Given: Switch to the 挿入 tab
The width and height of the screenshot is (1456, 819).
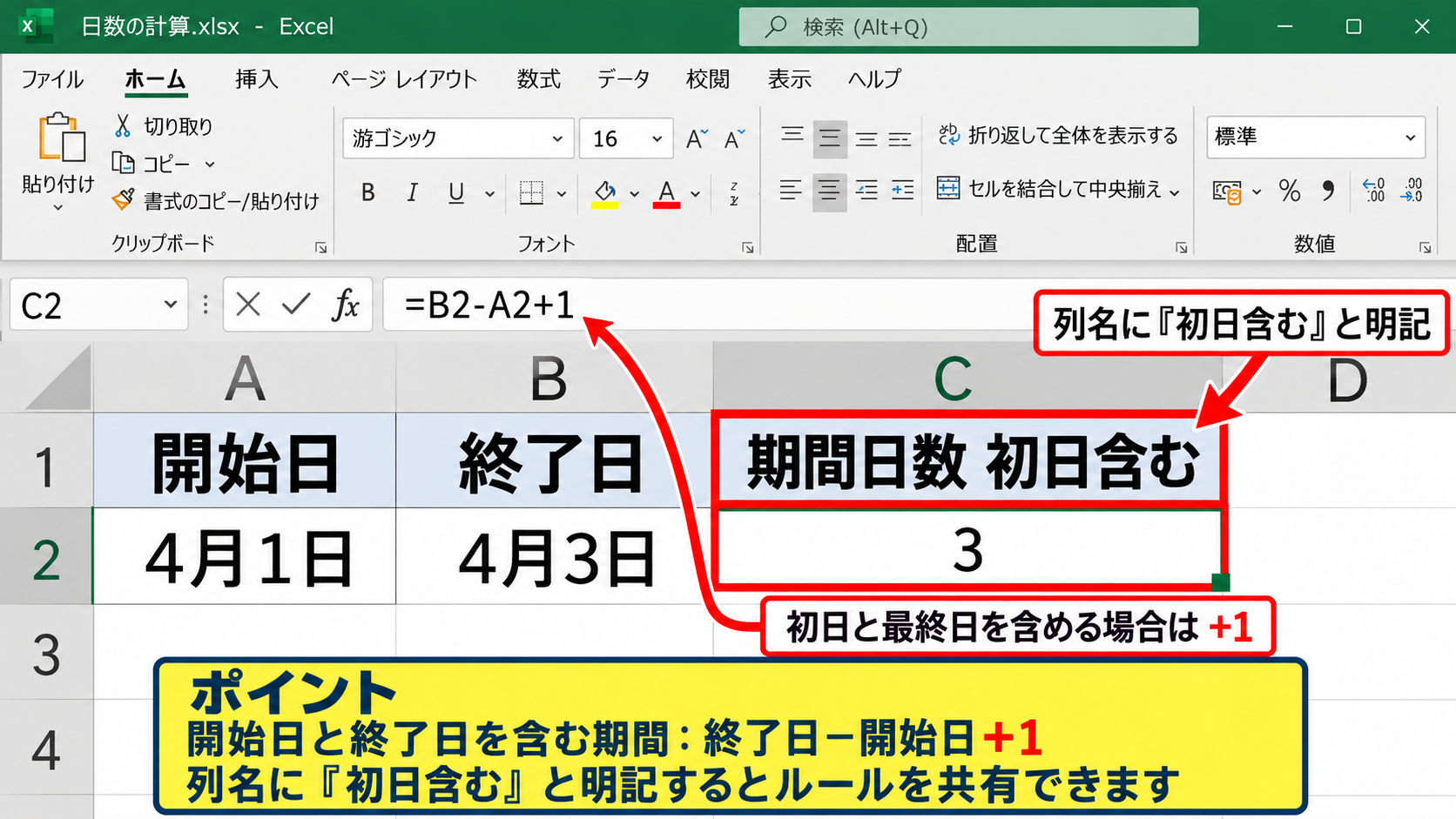Looking at the screenshot, I should point(257,79).
